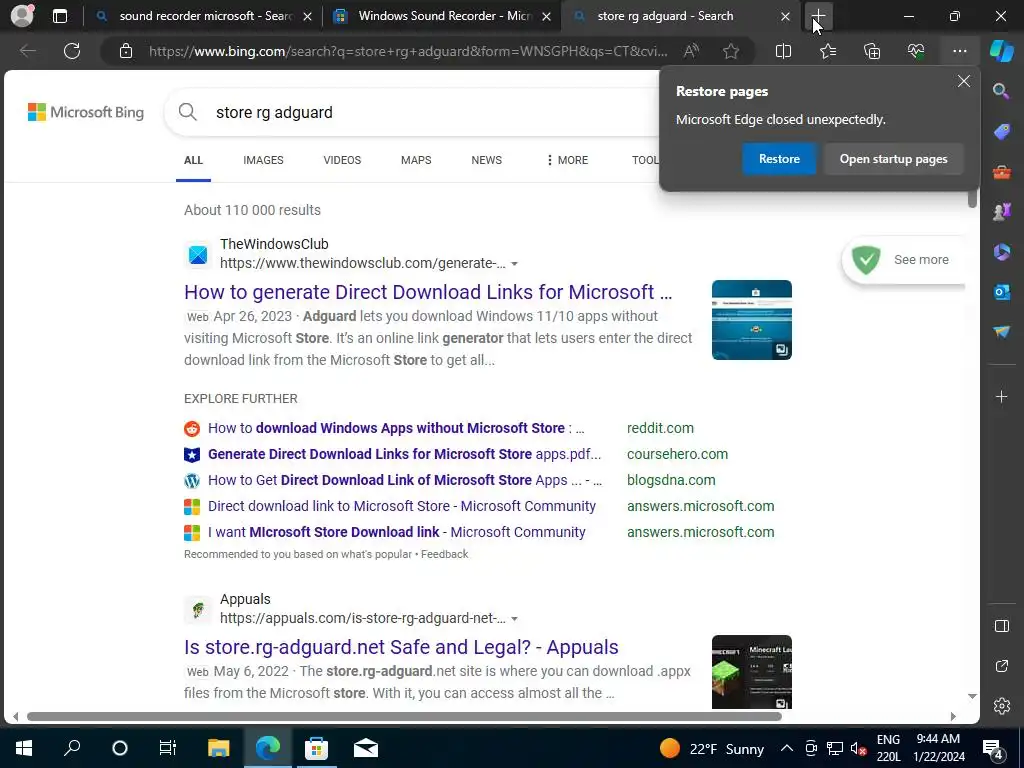Viewport: 1024px width, 768px height.
Task: Start Read aloud from address bar
Action: point(691,51)
